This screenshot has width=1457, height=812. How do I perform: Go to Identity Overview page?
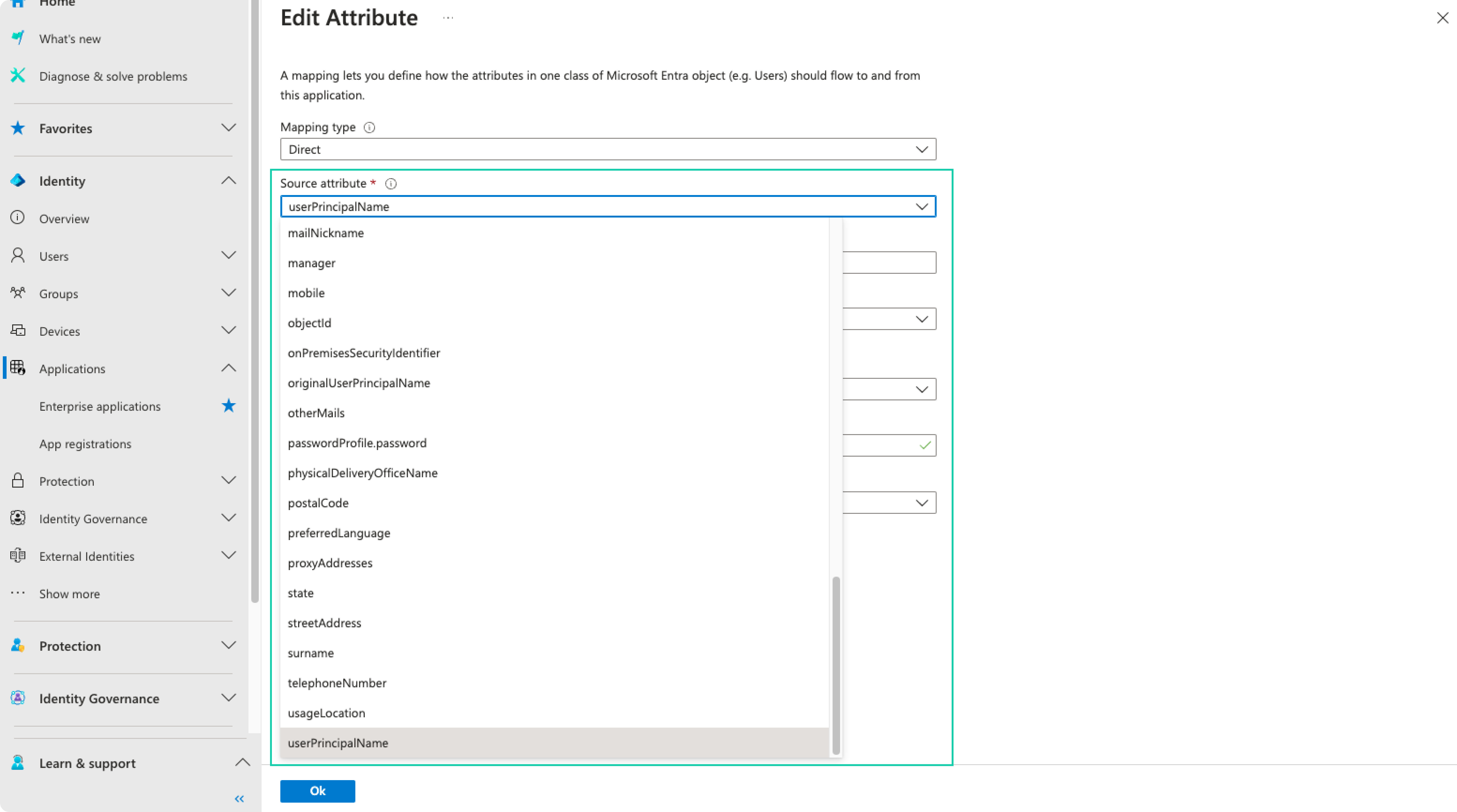64,219
